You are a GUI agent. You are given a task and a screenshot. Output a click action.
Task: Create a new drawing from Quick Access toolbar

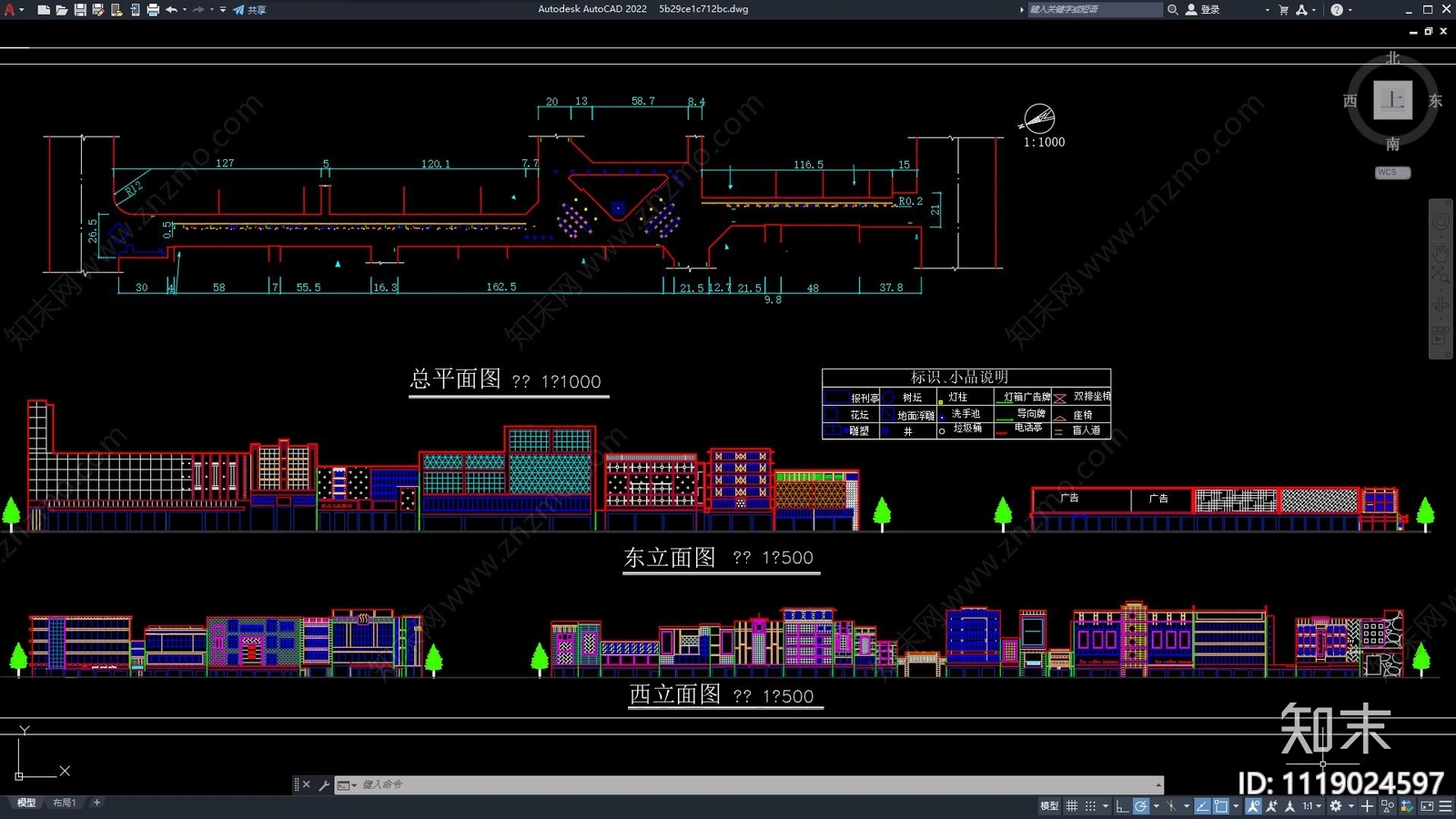tap(43, 9)
